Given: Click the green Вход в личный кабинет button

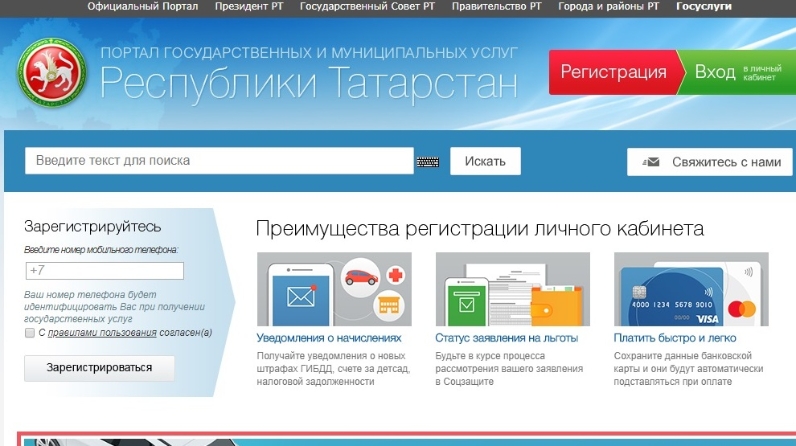Looking at the screenshot, I should click(735, 72).
